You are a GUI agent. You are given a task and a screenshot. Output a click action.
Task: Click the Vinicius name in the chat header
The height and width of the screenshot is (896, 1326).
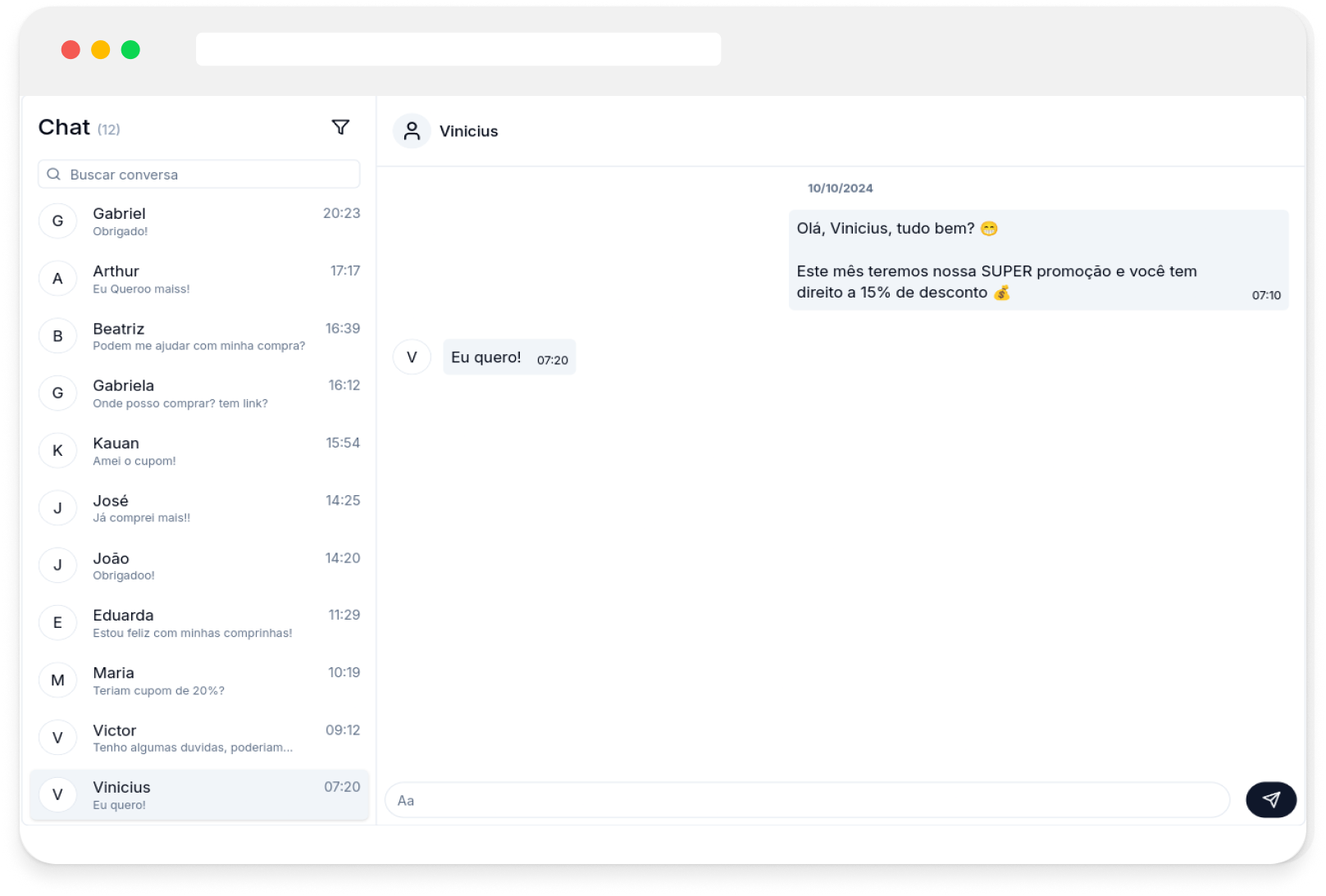pyautogui.click(x=468, y=131)
